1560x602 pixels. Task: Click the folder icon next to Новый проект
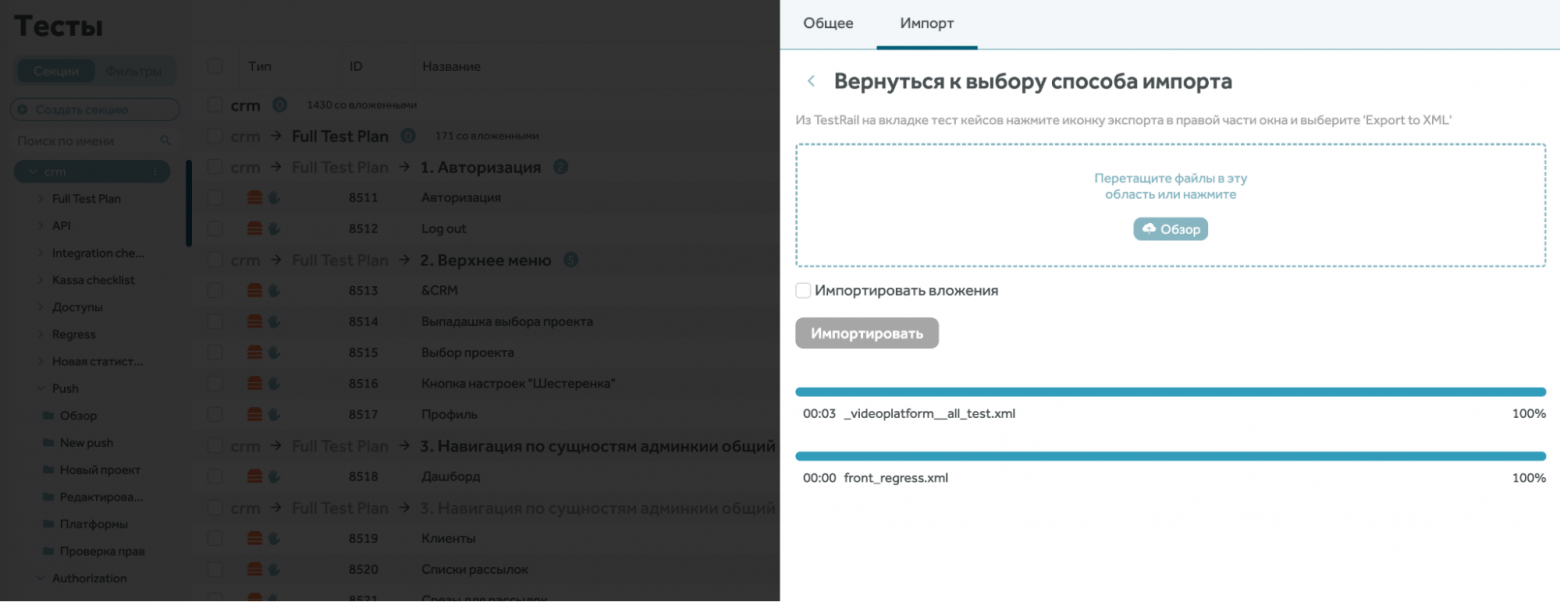47,470
